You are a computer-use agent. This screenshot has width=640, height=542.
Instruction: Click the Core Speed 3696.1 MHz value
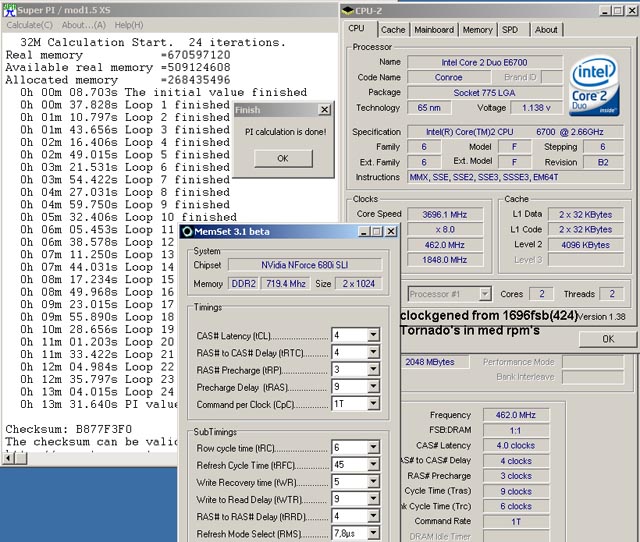(x=445, y=215)
